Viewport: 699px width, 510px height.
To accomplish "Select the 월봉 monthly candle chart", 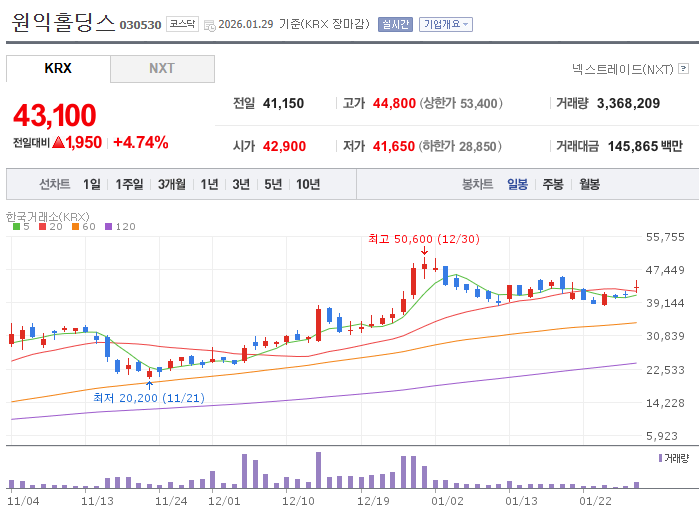I will tap(589, 184).
